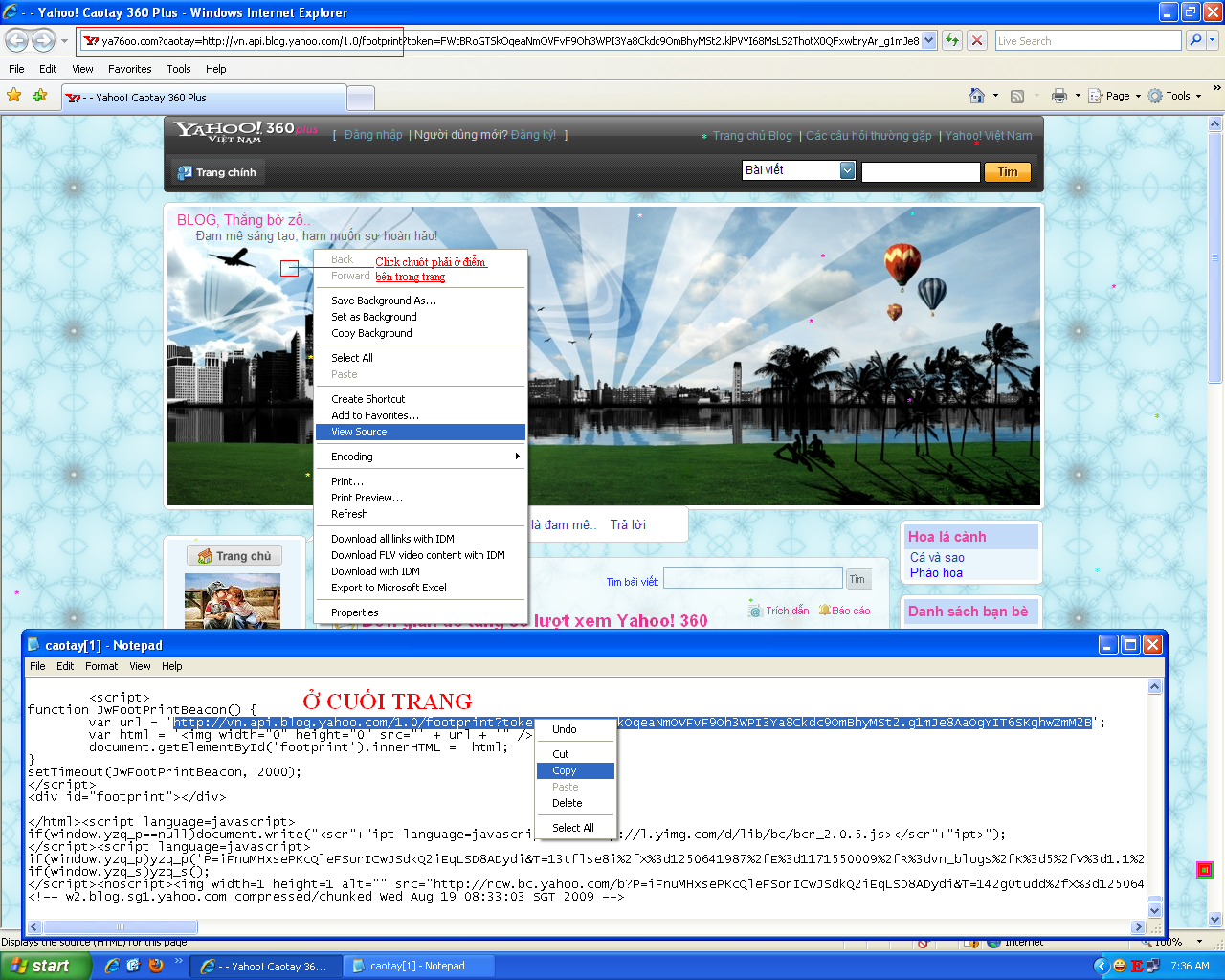Click the Báo cáo link
Image resolution: width=1225 pixels, height=980 pixels.
851,611
